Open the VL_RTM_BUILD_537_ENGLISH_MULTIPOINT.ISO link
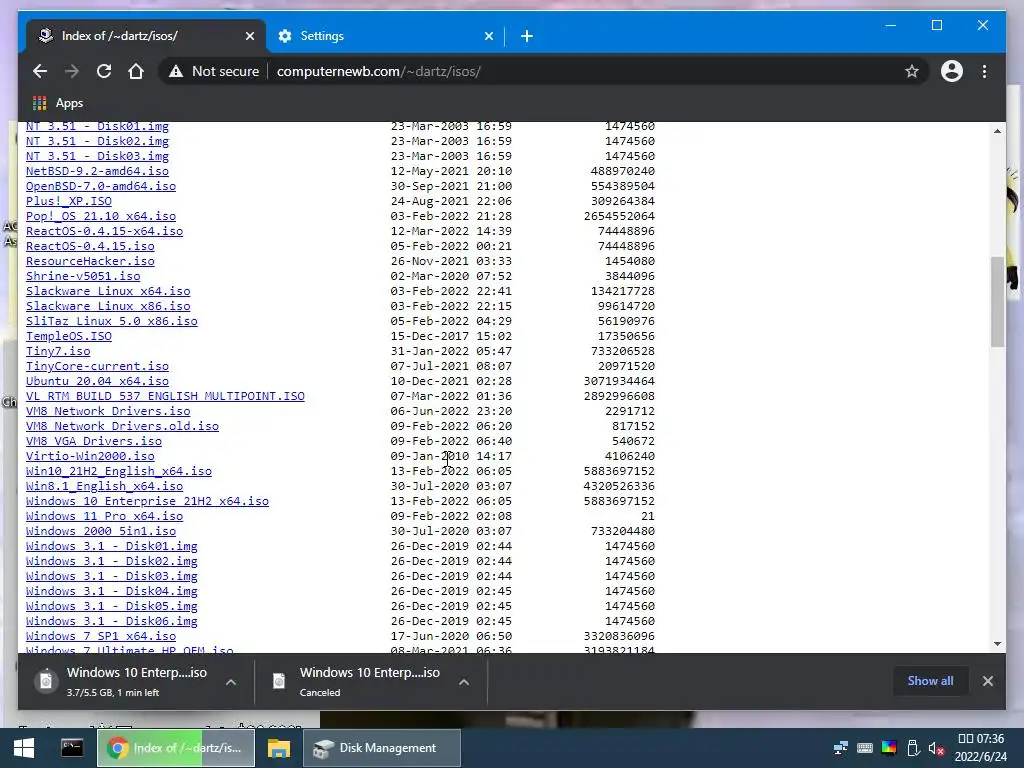The image size is (1024, 768). (x=165, y=396)
